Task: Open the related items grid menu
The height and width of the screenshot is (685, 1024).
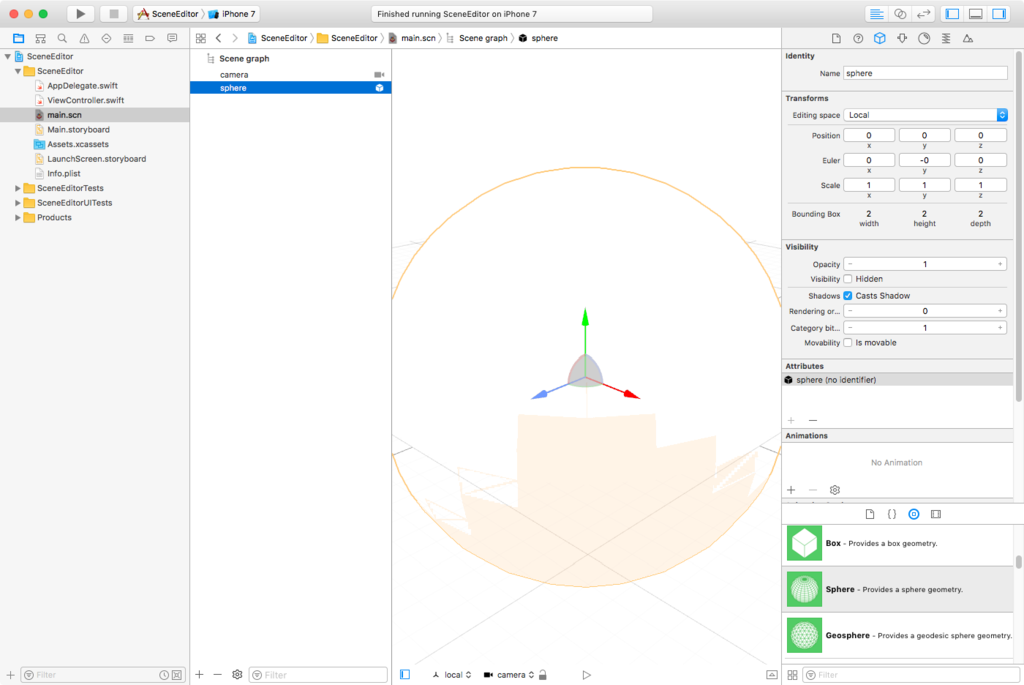Action: (x=200, y=39)
